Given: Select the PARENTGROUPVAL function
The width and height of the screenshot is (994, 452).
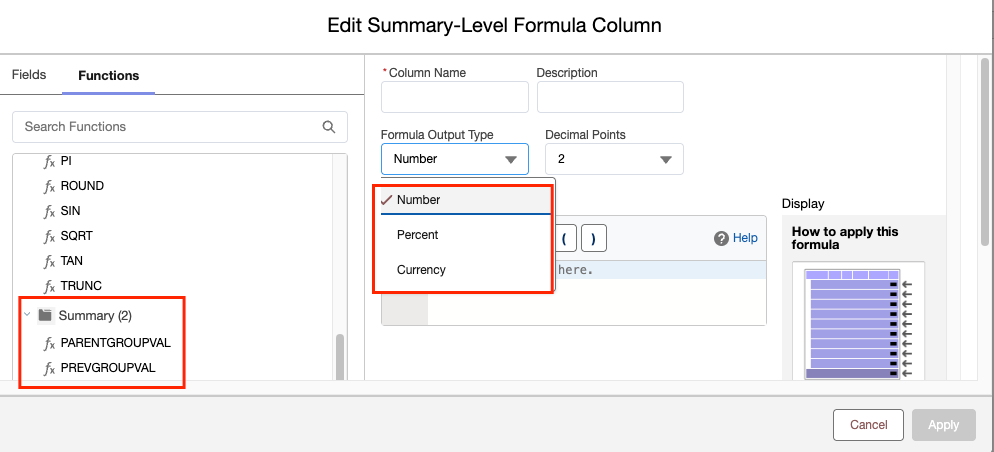Looking at the screenshot, I should point(116,343).
